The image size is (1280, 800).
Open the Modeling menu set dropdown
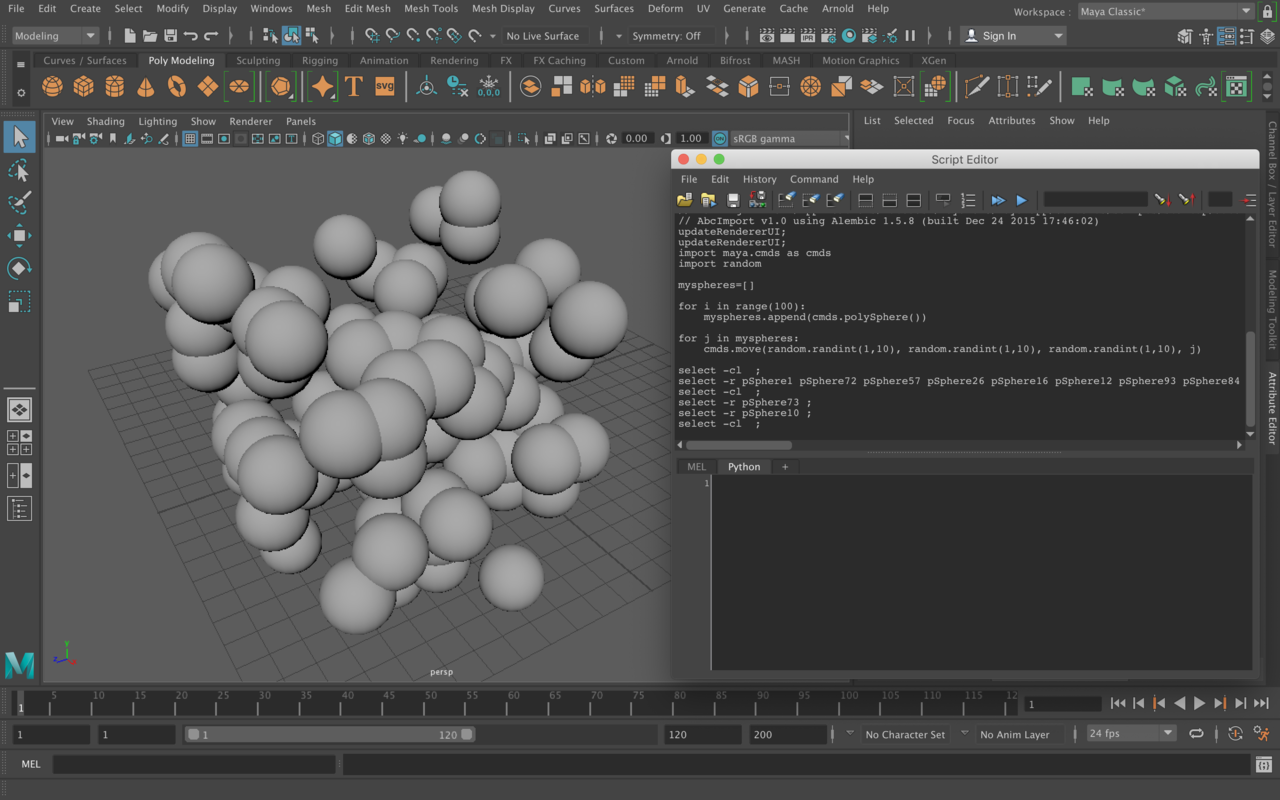55,36
